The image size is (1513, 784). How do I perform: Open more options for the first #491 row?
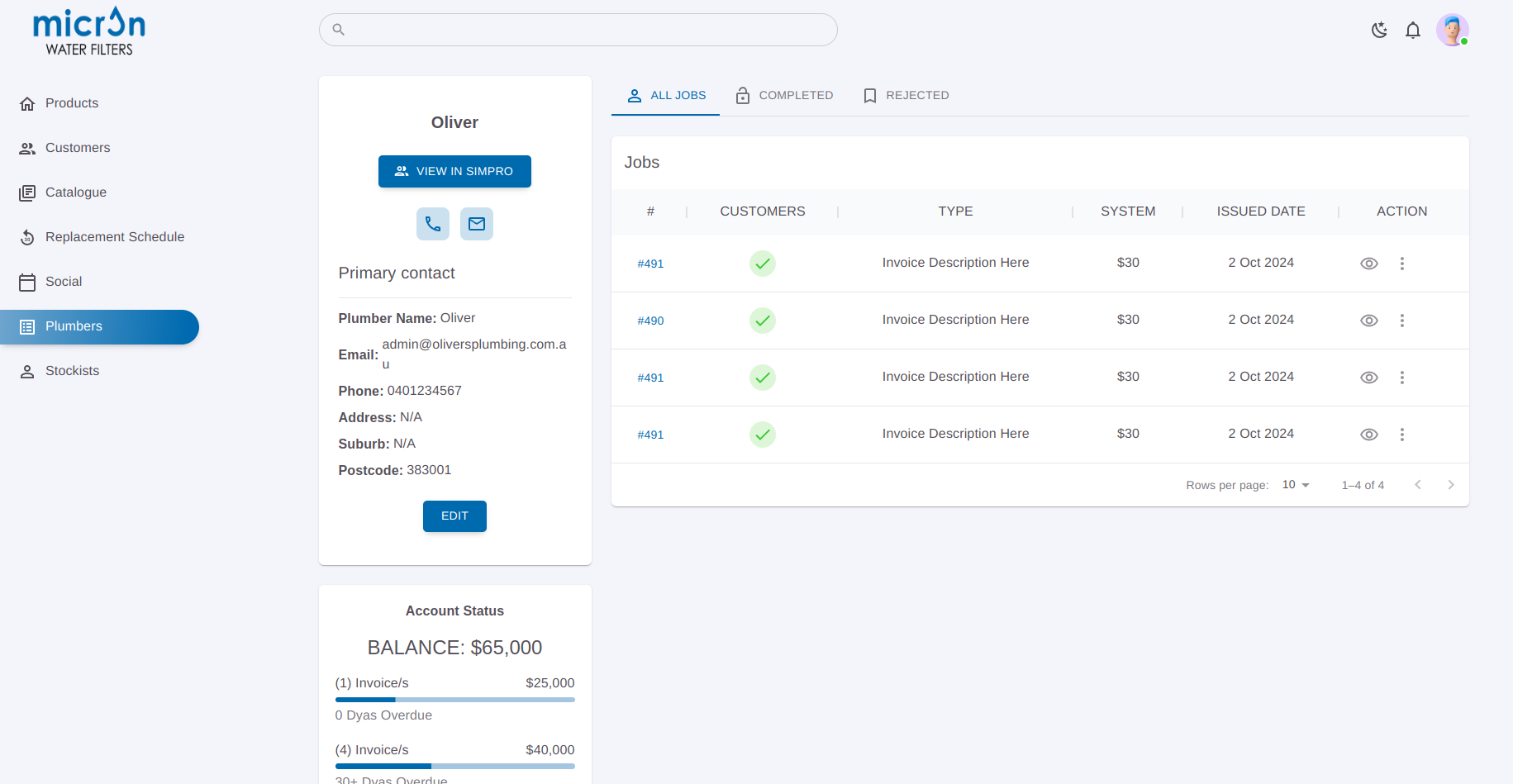pos(1402,264)
